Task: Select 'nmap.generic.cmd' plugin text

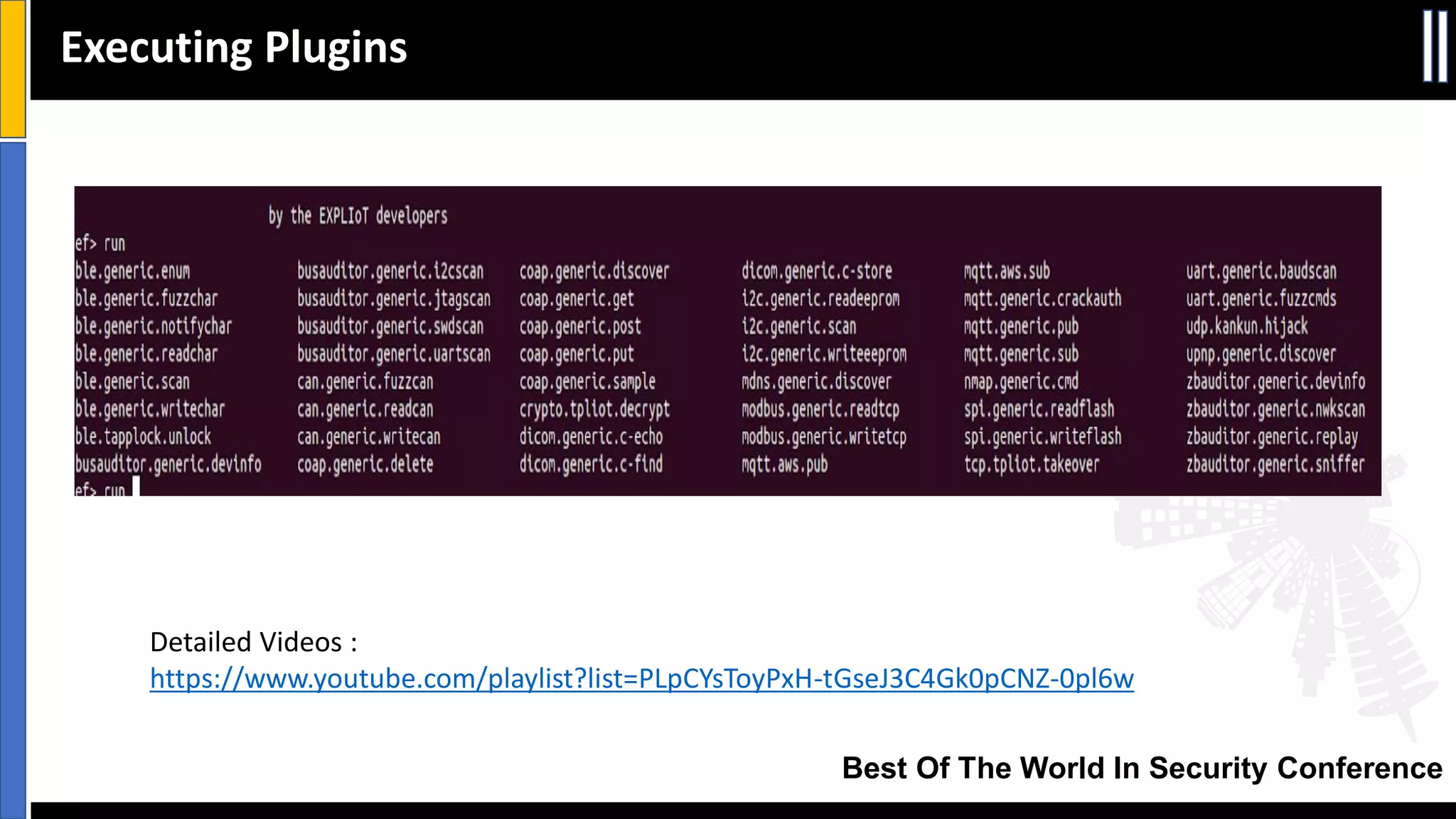Action: pos(1021,382)
